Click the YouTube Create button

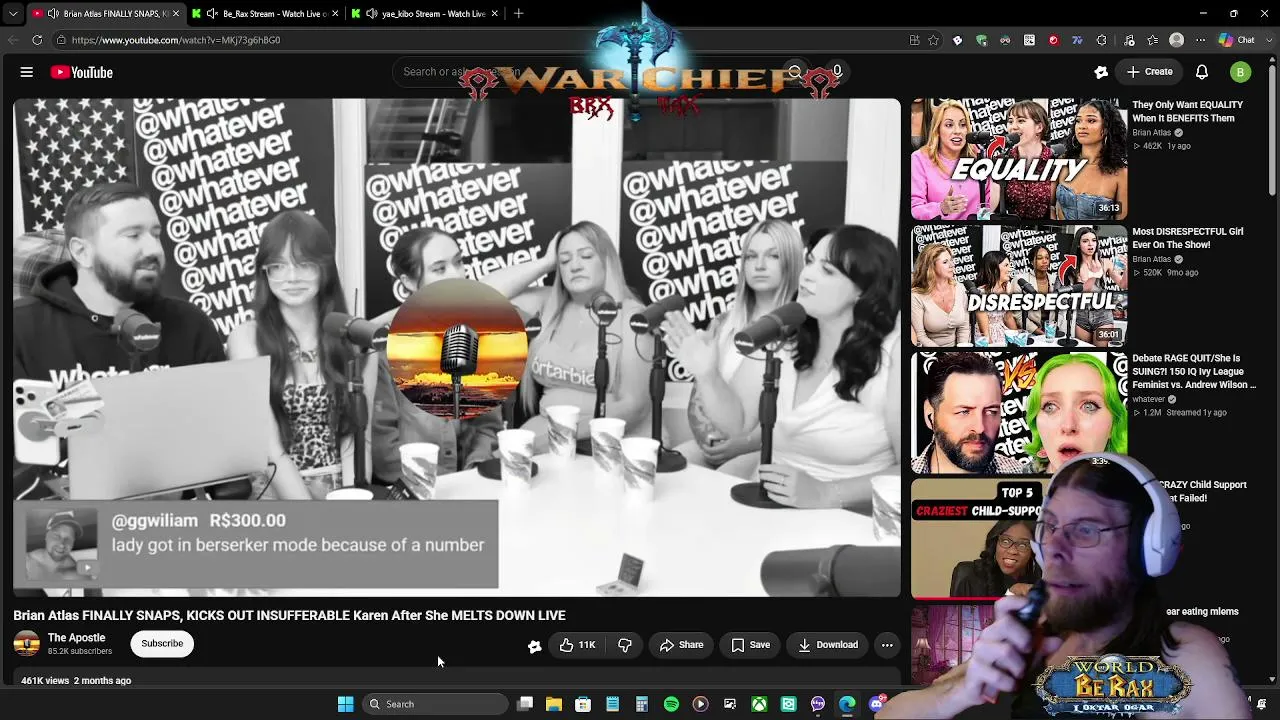tap(1149, 72)
